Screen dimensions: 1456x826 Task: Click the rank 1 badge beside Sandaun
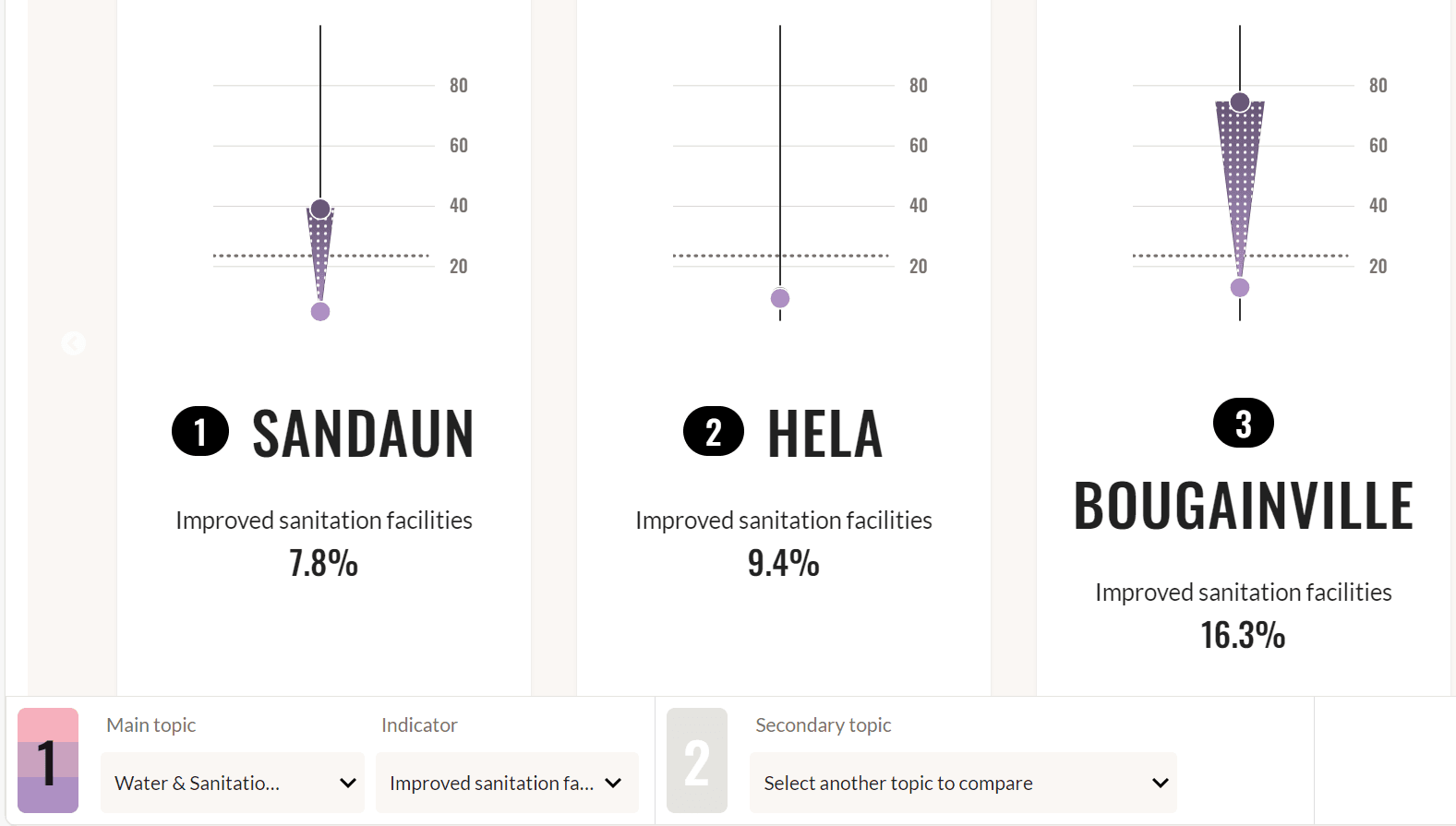[200, 431]
